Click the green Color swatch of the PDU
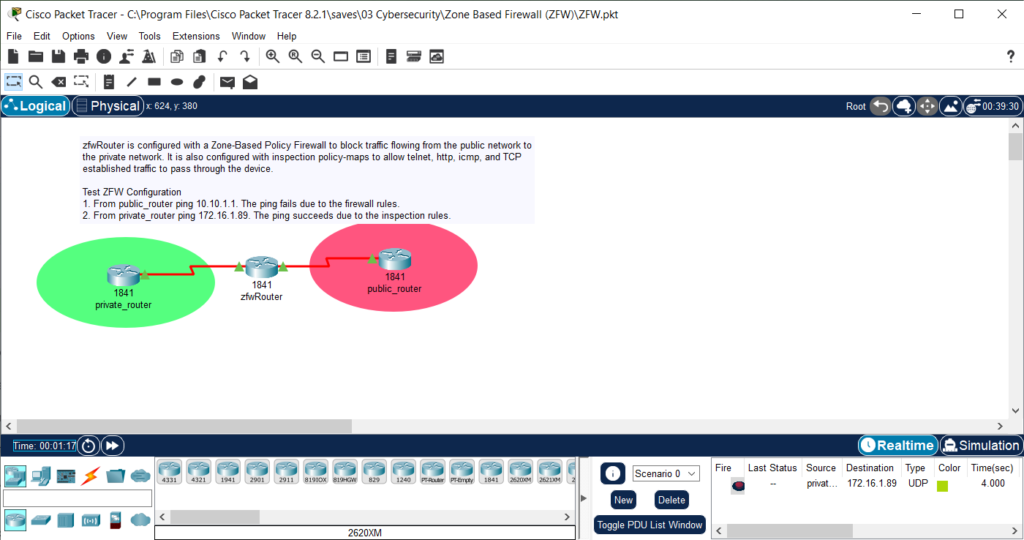Screen dimensions: 1024x540 click(x=942, y=486)
